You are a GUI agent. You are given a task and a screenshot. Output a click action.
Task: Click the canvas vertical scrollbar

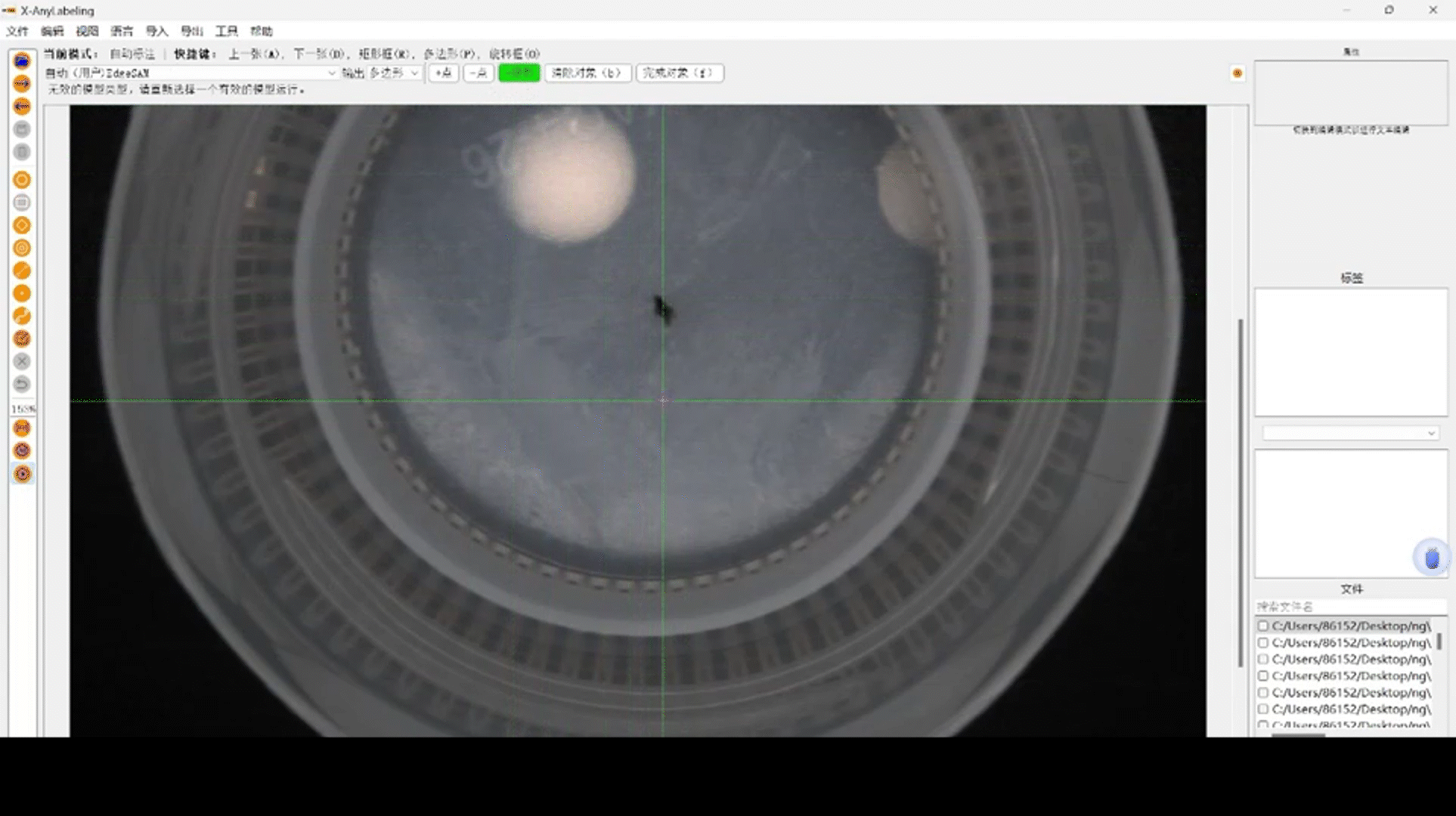(x=1241, y=491)
